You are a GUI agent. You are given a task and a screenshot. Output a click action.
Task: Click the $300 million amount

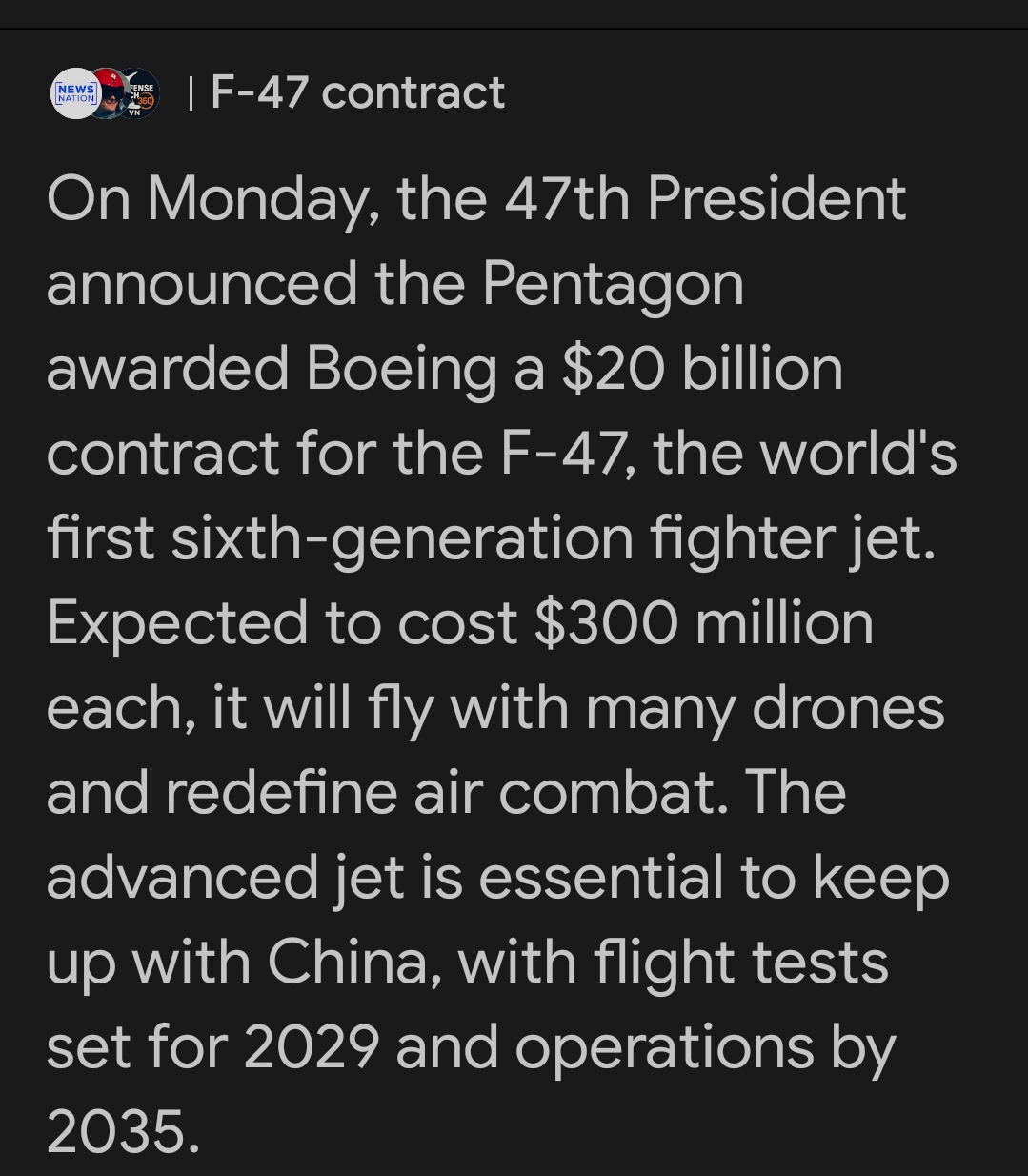tap(704, 622)
